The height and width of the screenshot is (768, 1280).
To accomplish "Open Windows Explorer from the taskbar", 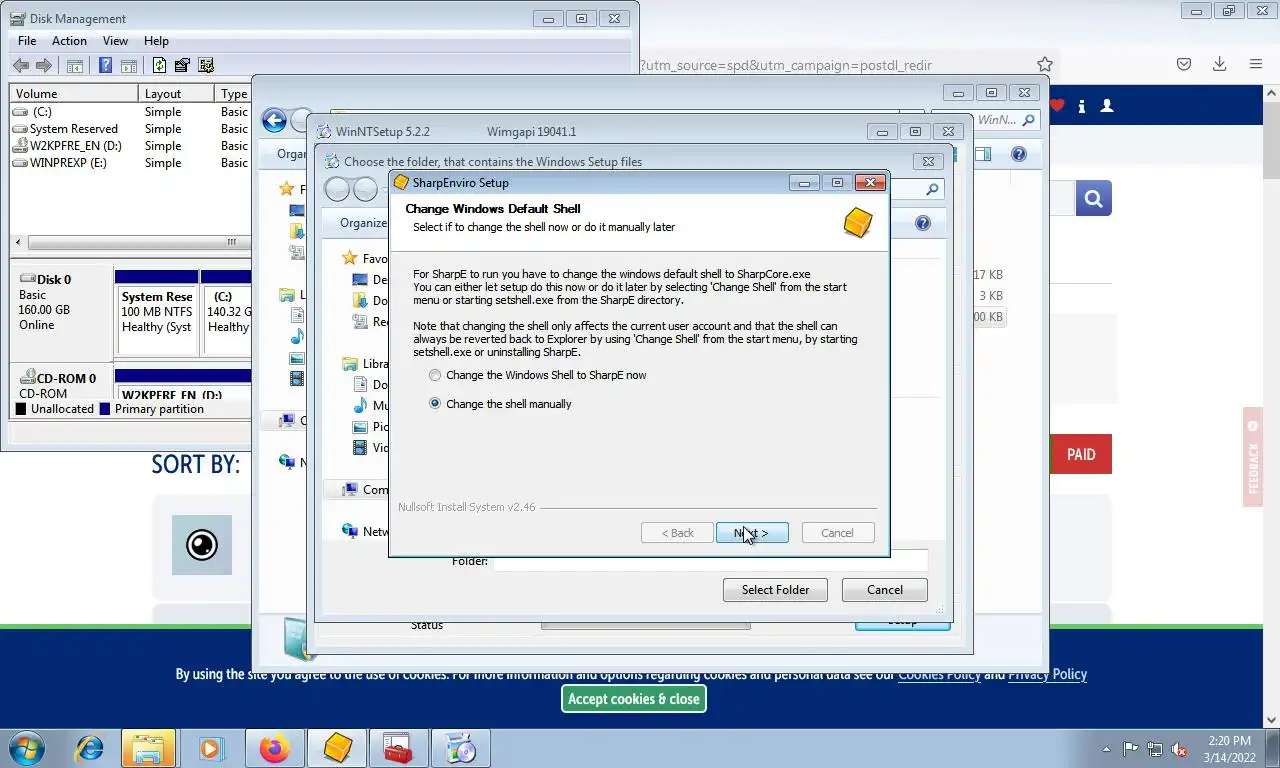I will point(148,748).
